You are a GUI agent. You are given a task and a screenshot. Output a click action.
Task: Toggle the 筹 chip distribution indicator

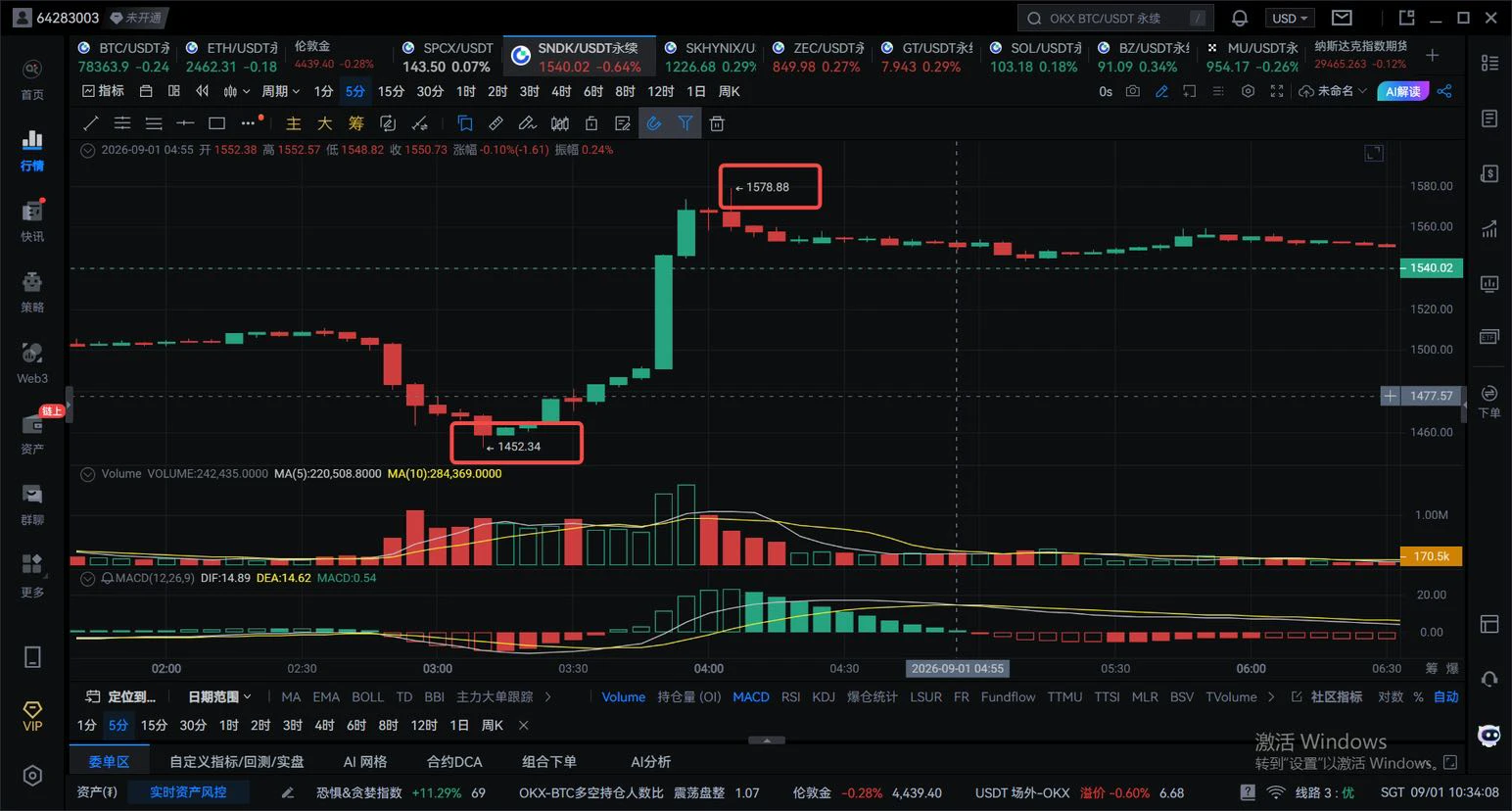click(355, 123)
